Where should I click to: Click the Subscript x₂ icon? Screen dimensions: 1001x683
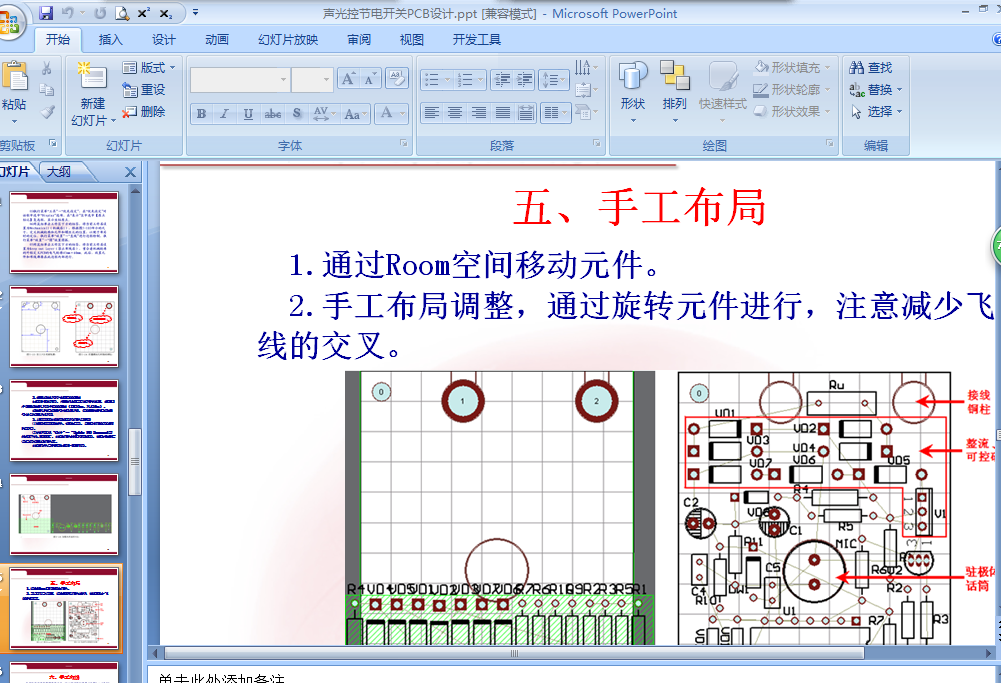coord(166,13)
